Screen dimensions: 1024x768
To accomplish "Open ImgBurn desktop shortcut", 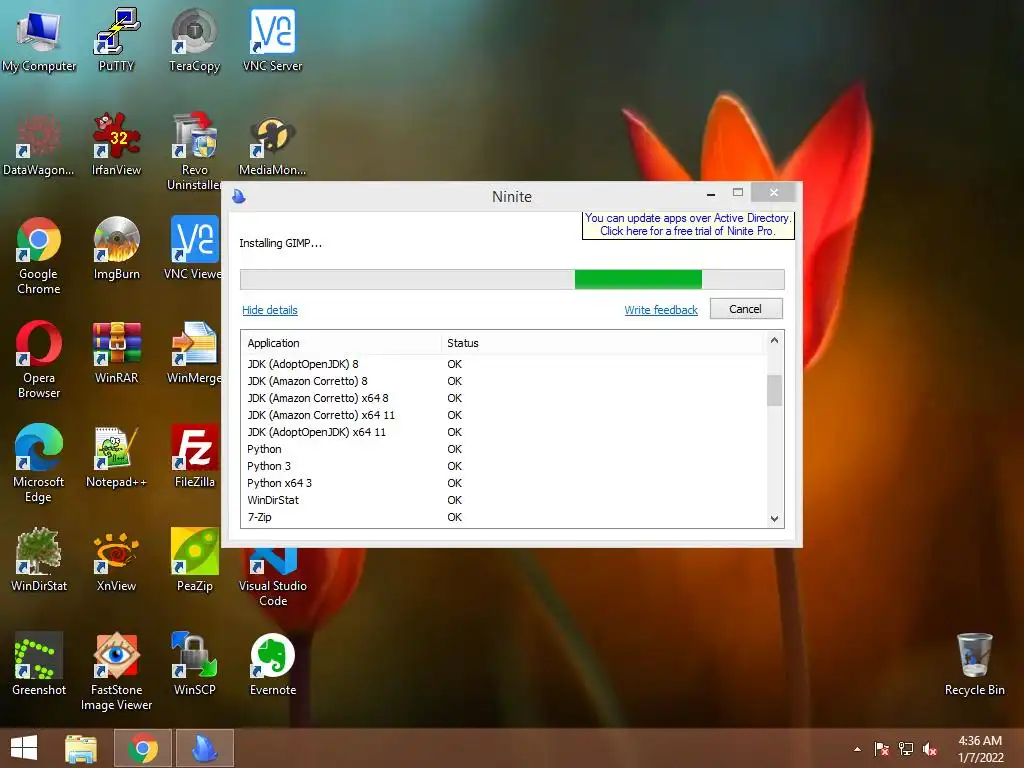I will coord(116,248).
